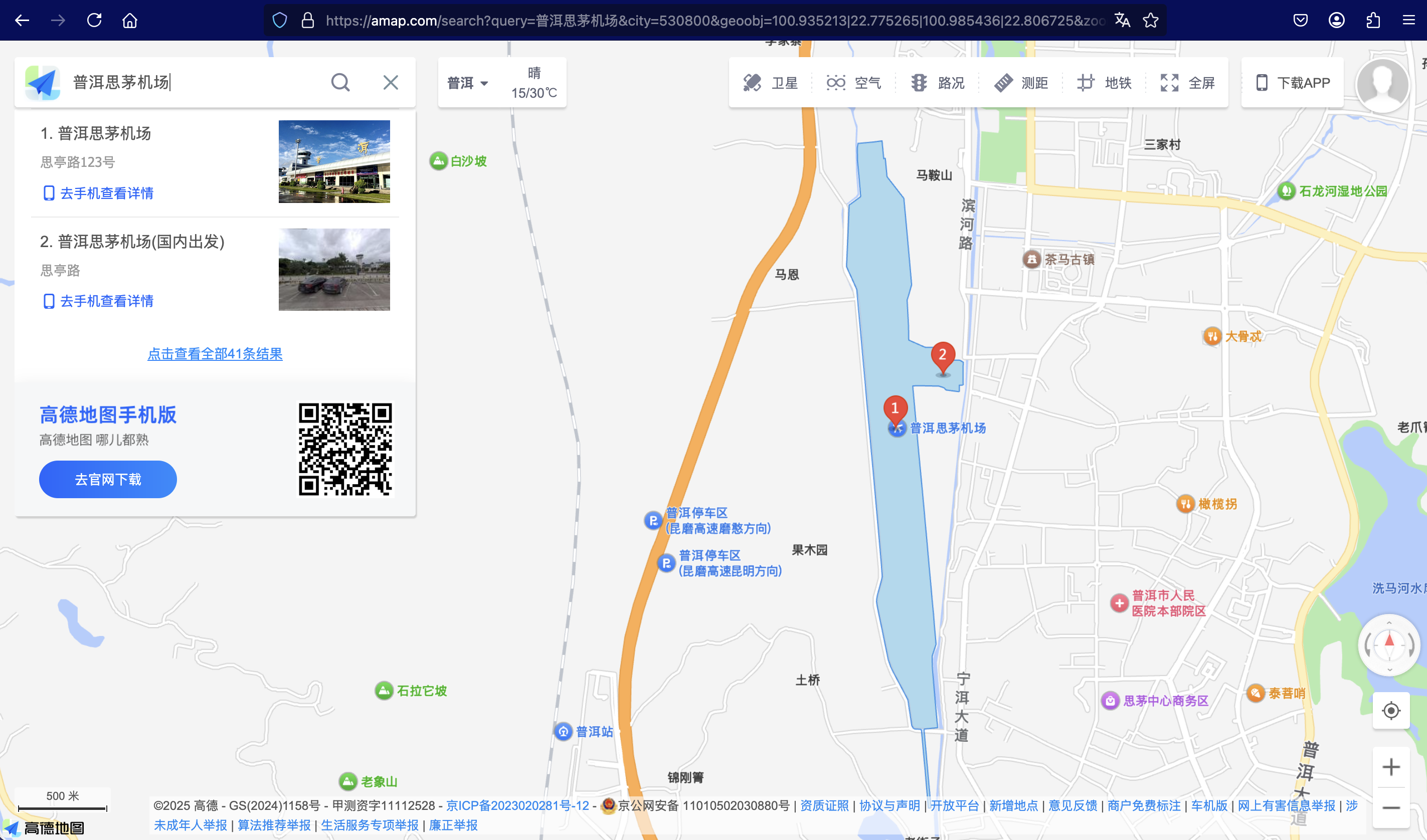Open 资质证照 footer link
This screenshot has width=1427, height=840.
click(x=824, y=805)
